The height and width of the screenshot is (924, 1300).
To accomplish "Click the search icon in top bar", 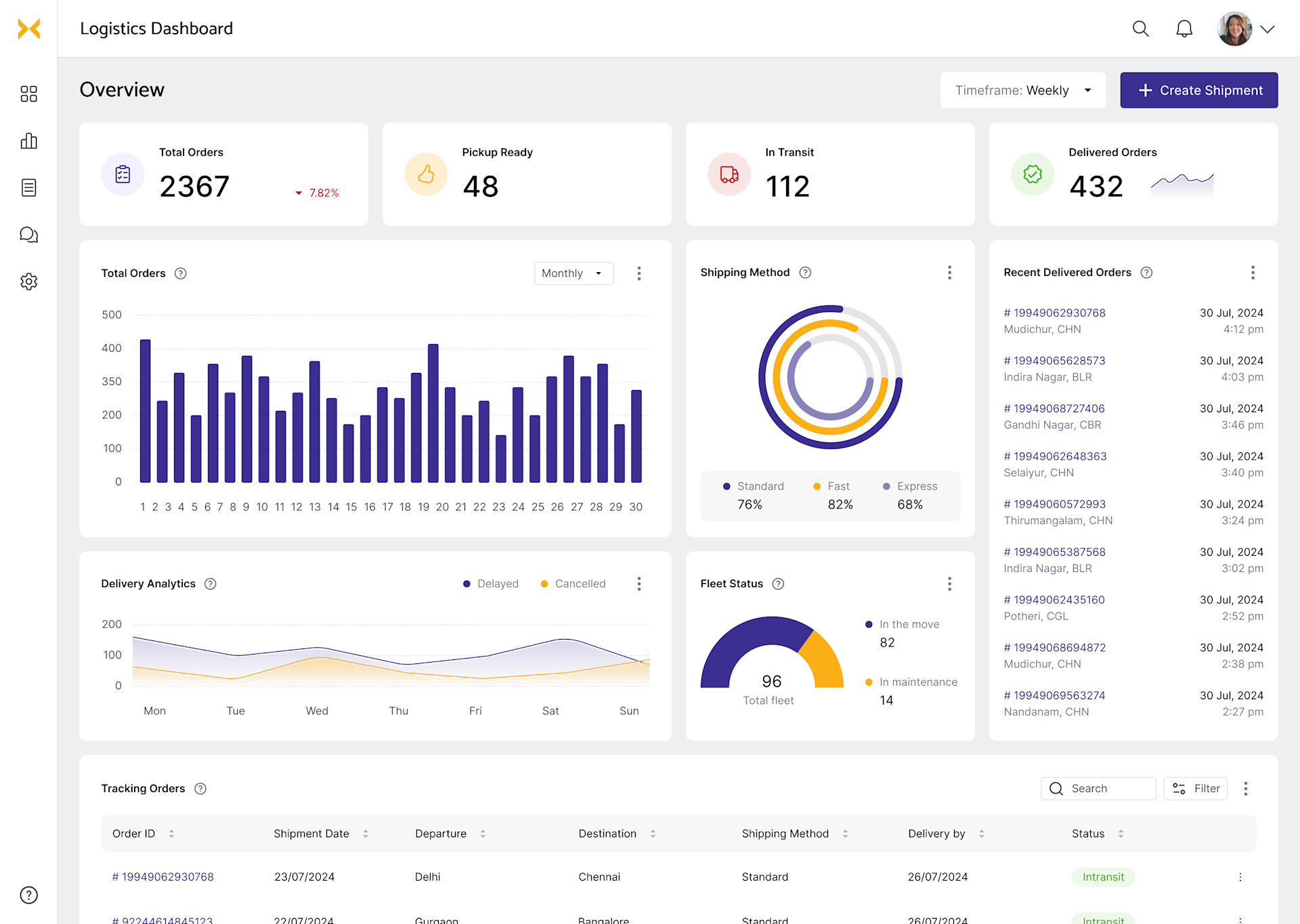I will 1140,28.
